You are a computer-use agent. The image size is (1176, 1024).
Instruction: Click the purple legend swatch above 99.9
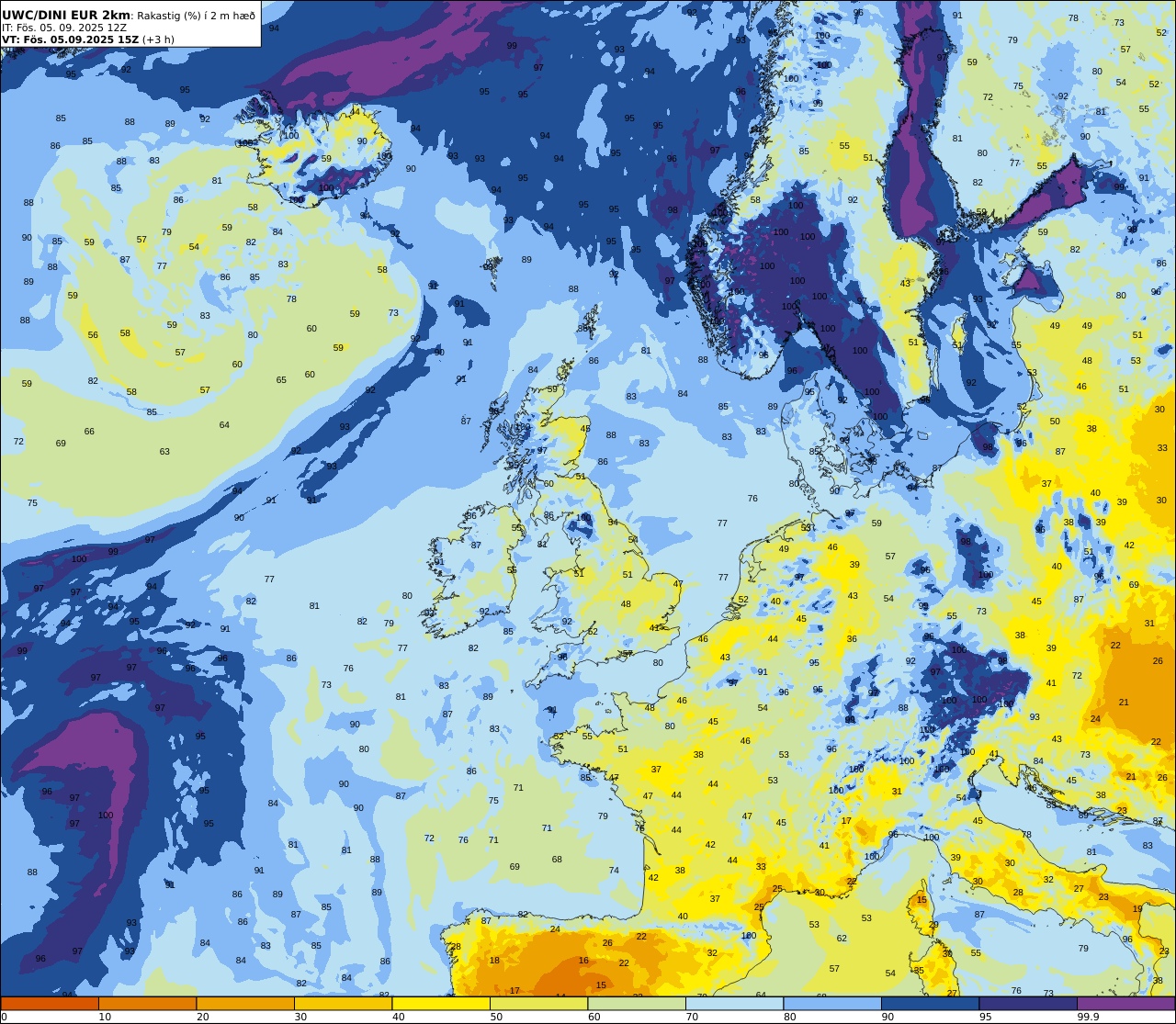pyautogui.click(x=1125, y=1004)
